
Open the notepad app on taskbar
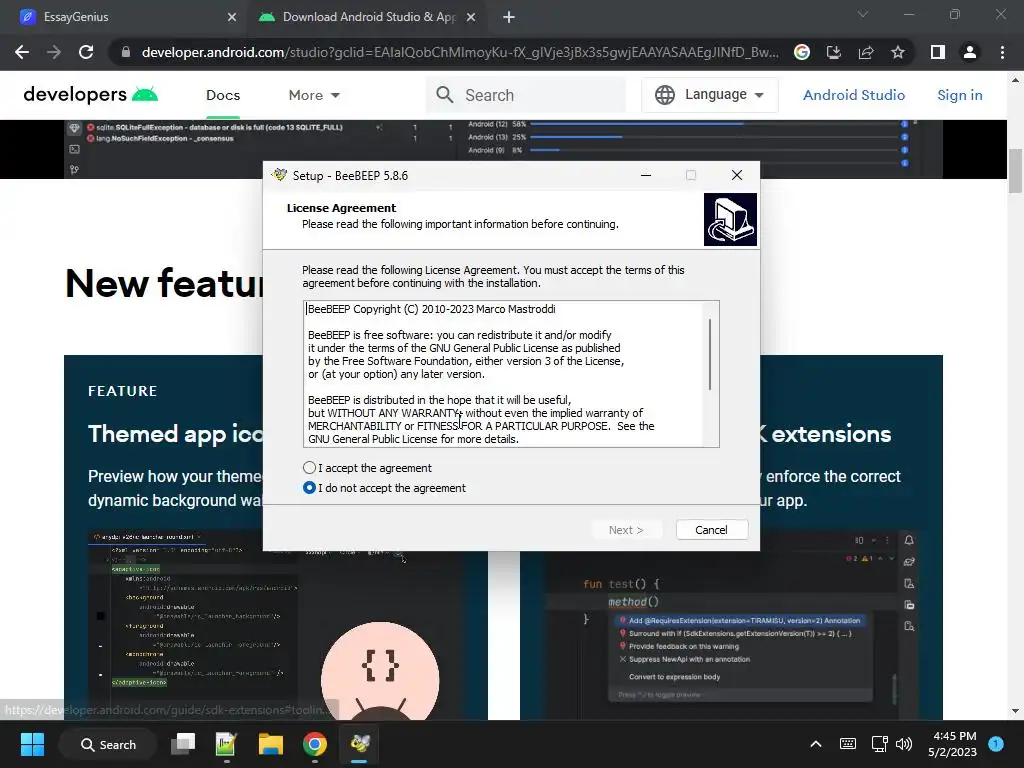(227, 744)
